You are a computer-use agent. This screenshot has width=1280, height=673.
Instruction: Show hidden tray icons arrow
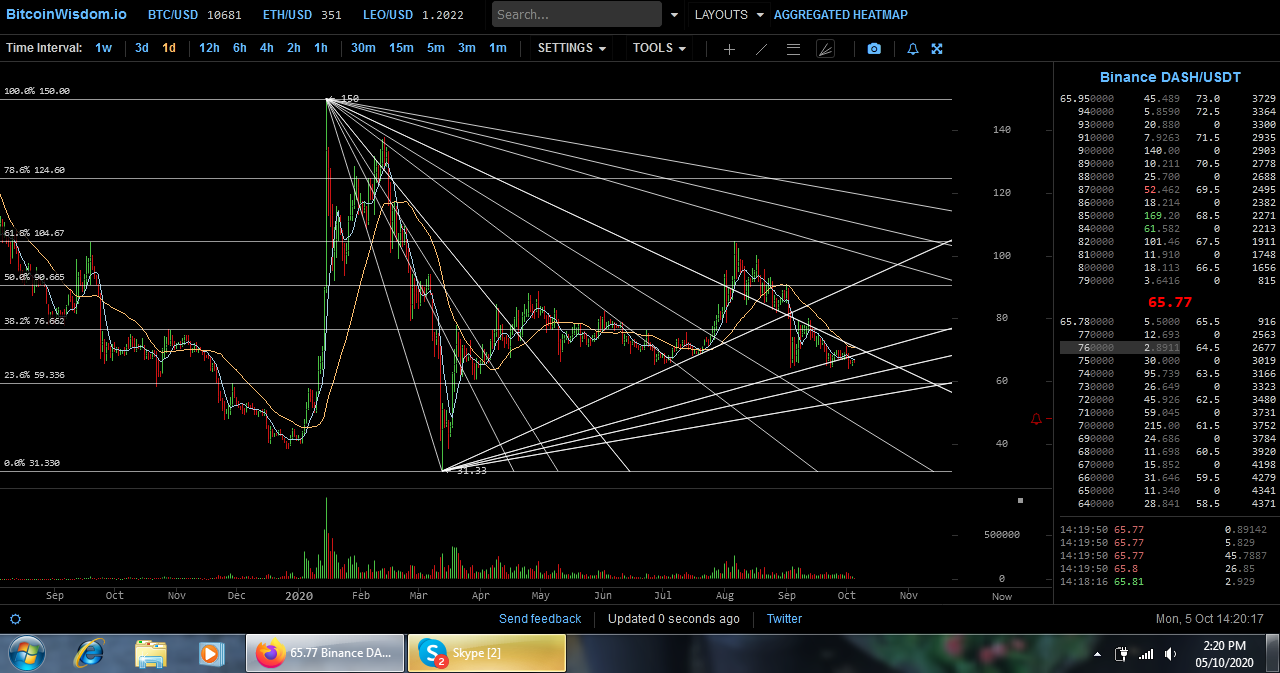pyautogui.click(x=1098, y=654)
